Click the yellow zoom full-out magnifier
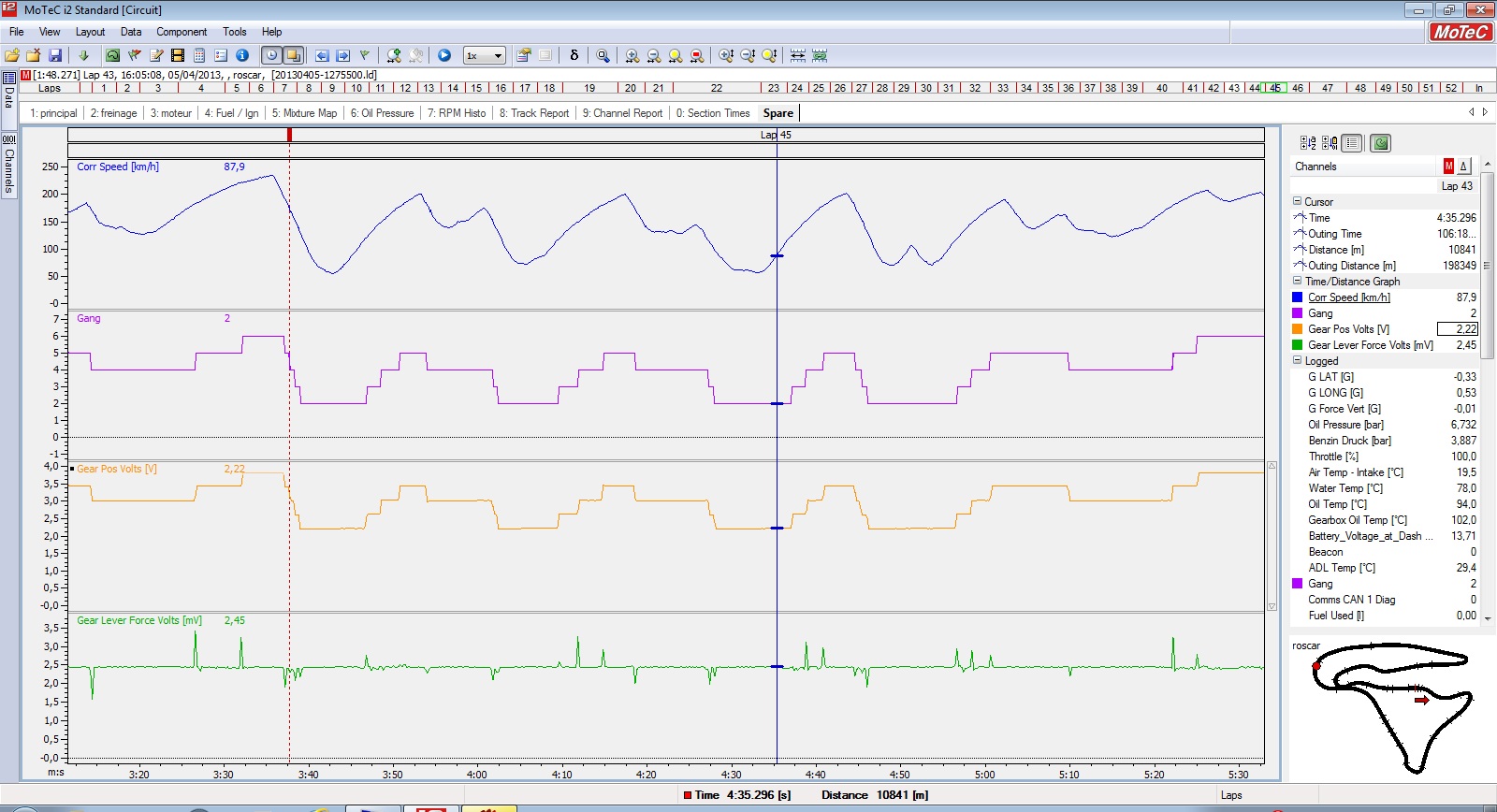This screenshot has width=1497, height=812. click(x=676, y=55)
